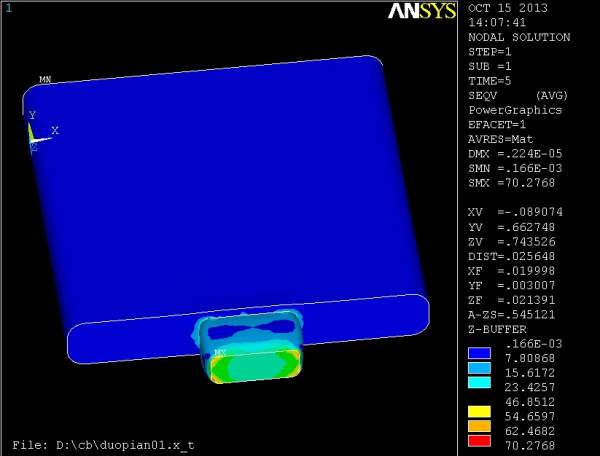Select the MN minimum stress marker
Screen dimensions: 600x456
pyautogui.click(x=45, y=80)
